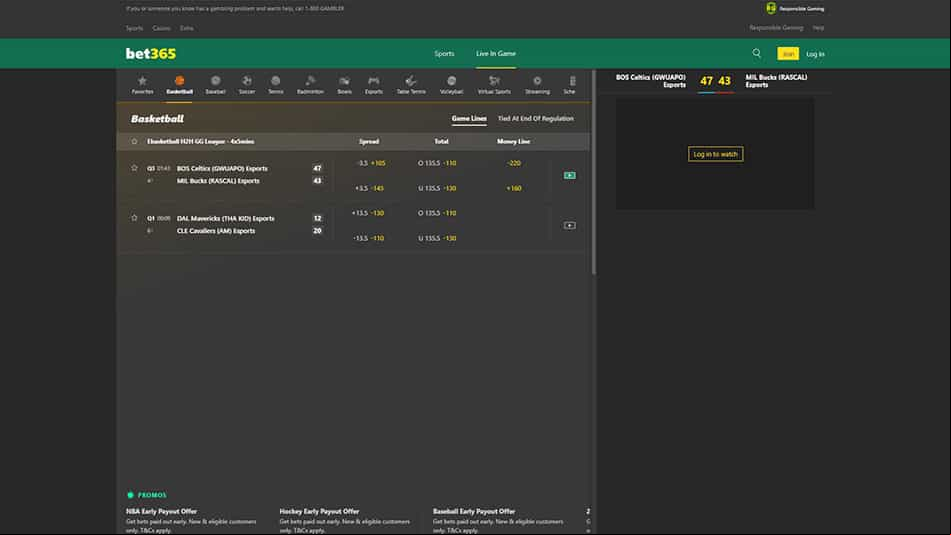This screenshot has width=951, height=535.
Task: Click the vertical scrollbar of games list
Action: click(594, 173)
